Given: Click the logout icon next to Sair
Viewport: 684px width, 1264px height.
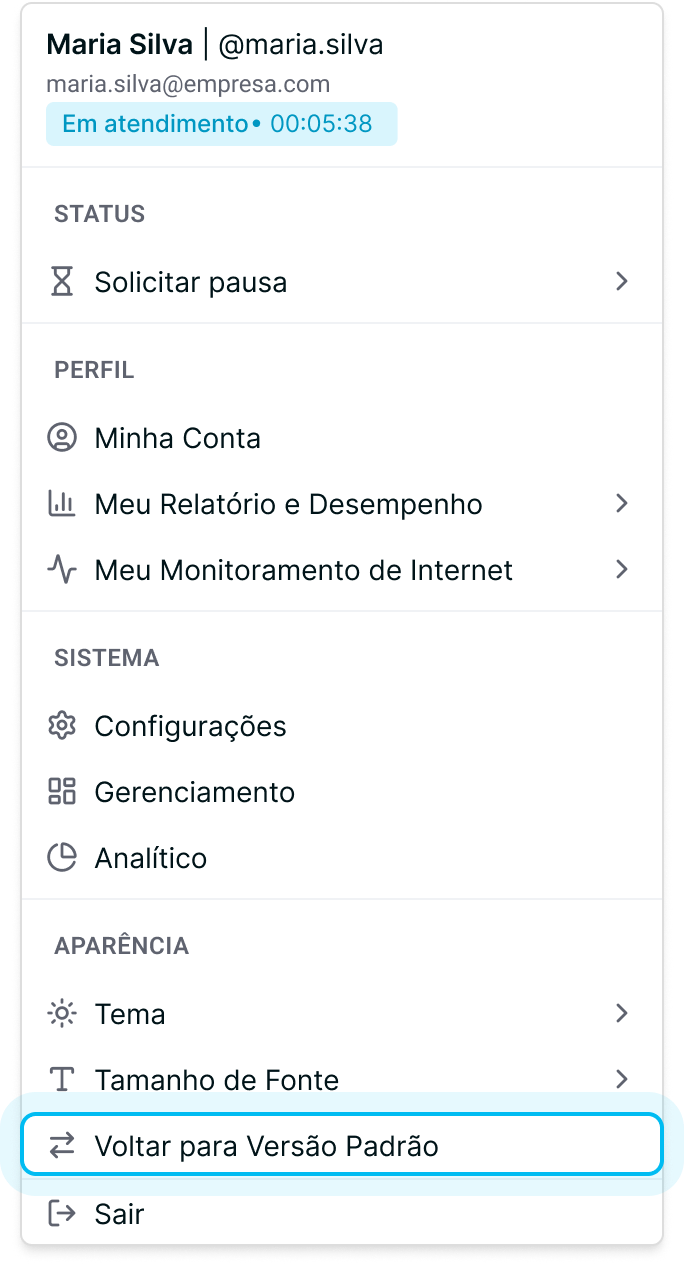Looking at the screenshot, I should tap(62, 1214).
